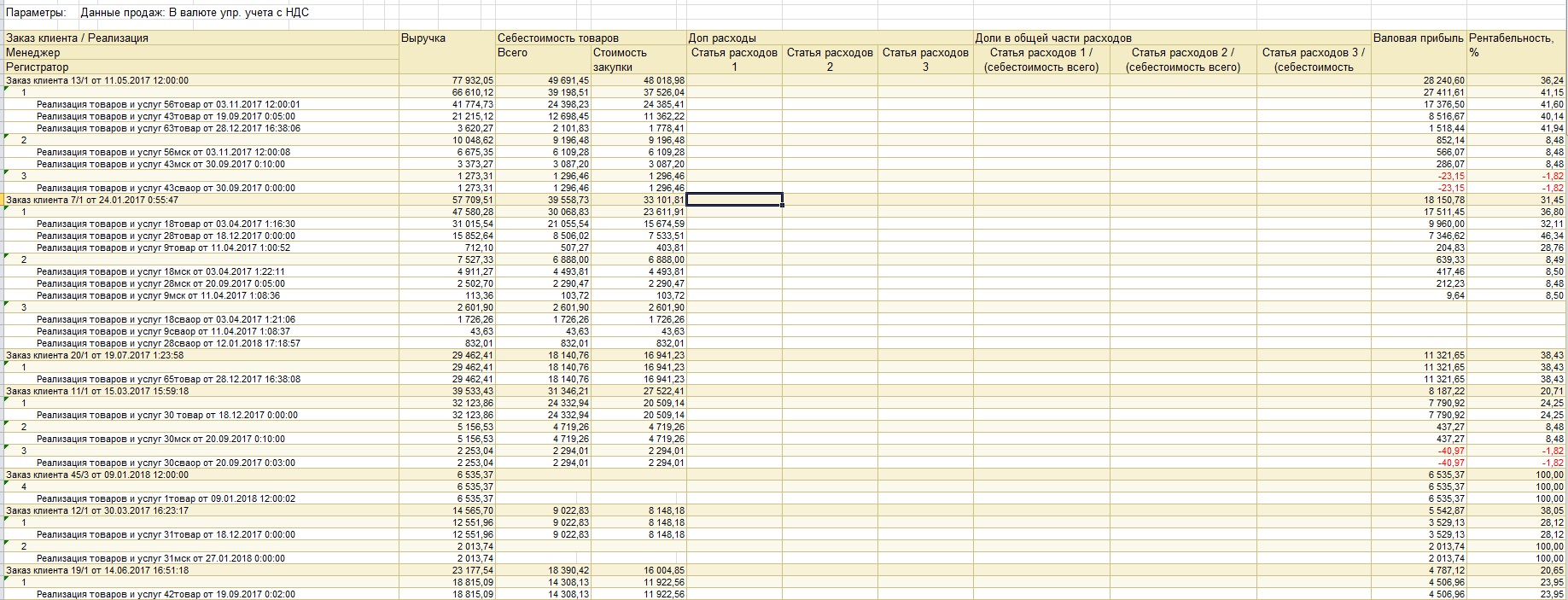Click the highlighted empty cell with the selection border
The width and height of the screenshot is (1568, 600).
click(734, 200)
